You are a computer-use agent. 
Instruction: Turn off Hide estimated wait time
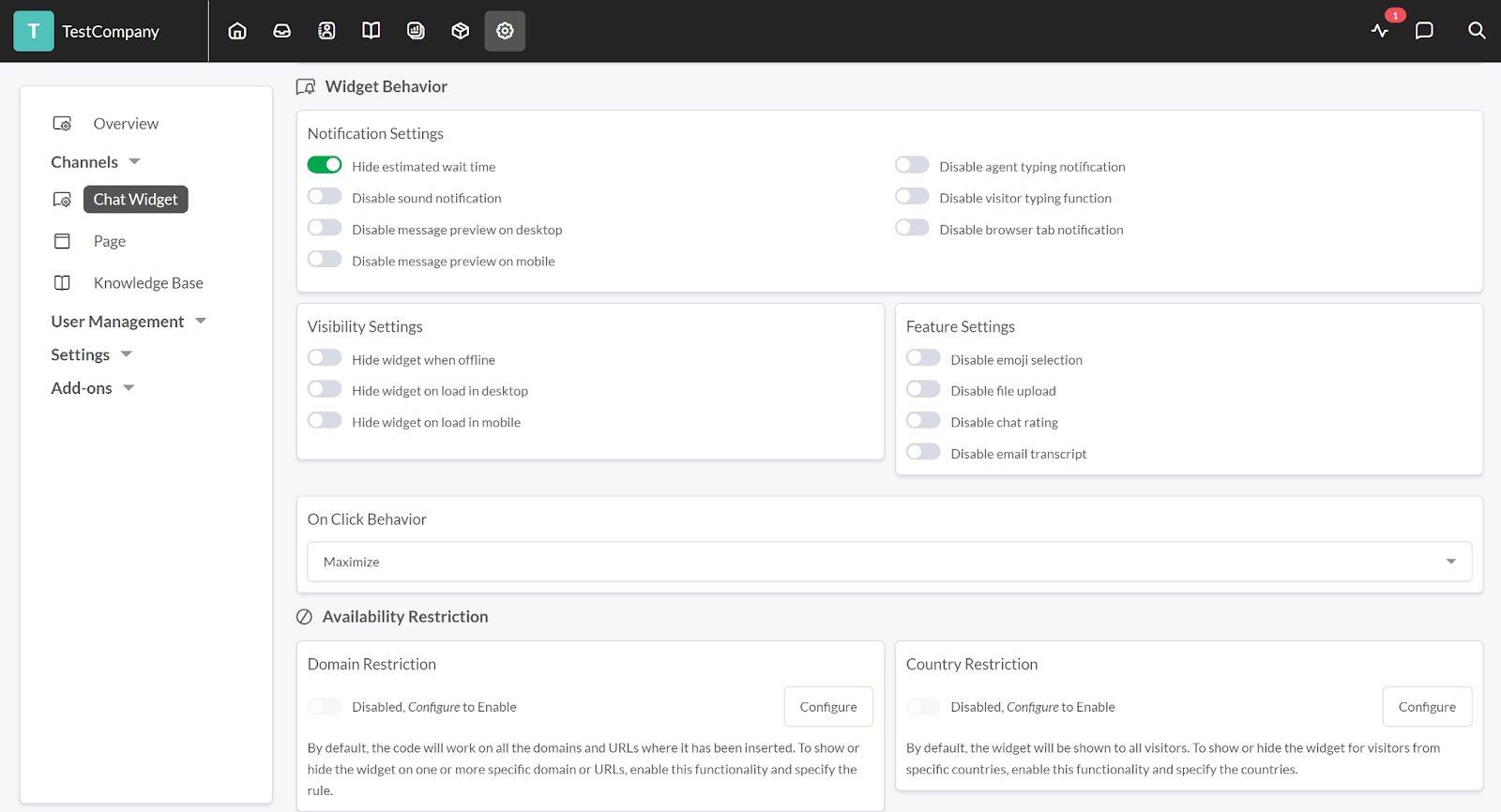click(325, 165)
